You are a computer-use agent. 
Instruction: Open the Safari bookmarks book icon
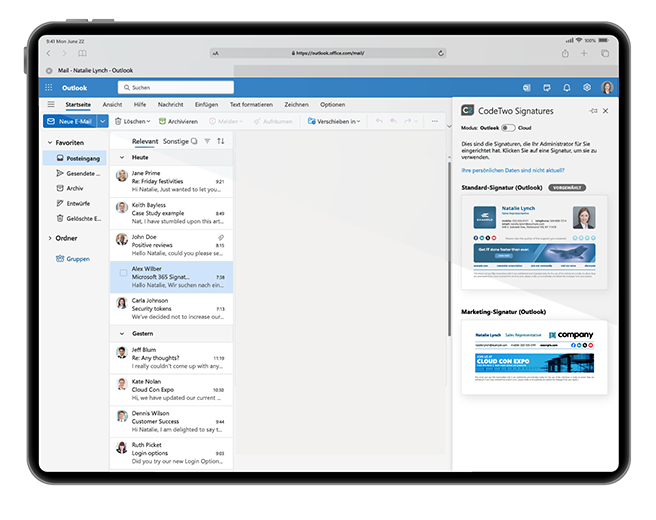82,53
